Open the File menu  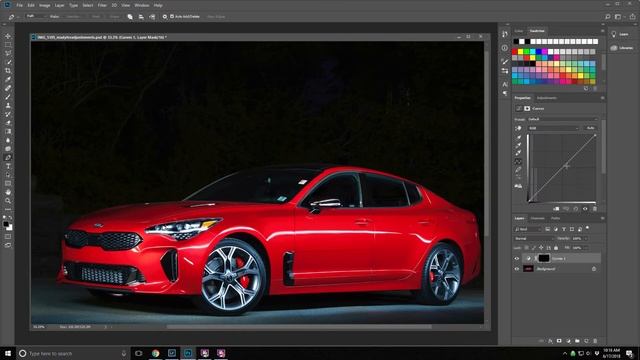coord(19,5)
